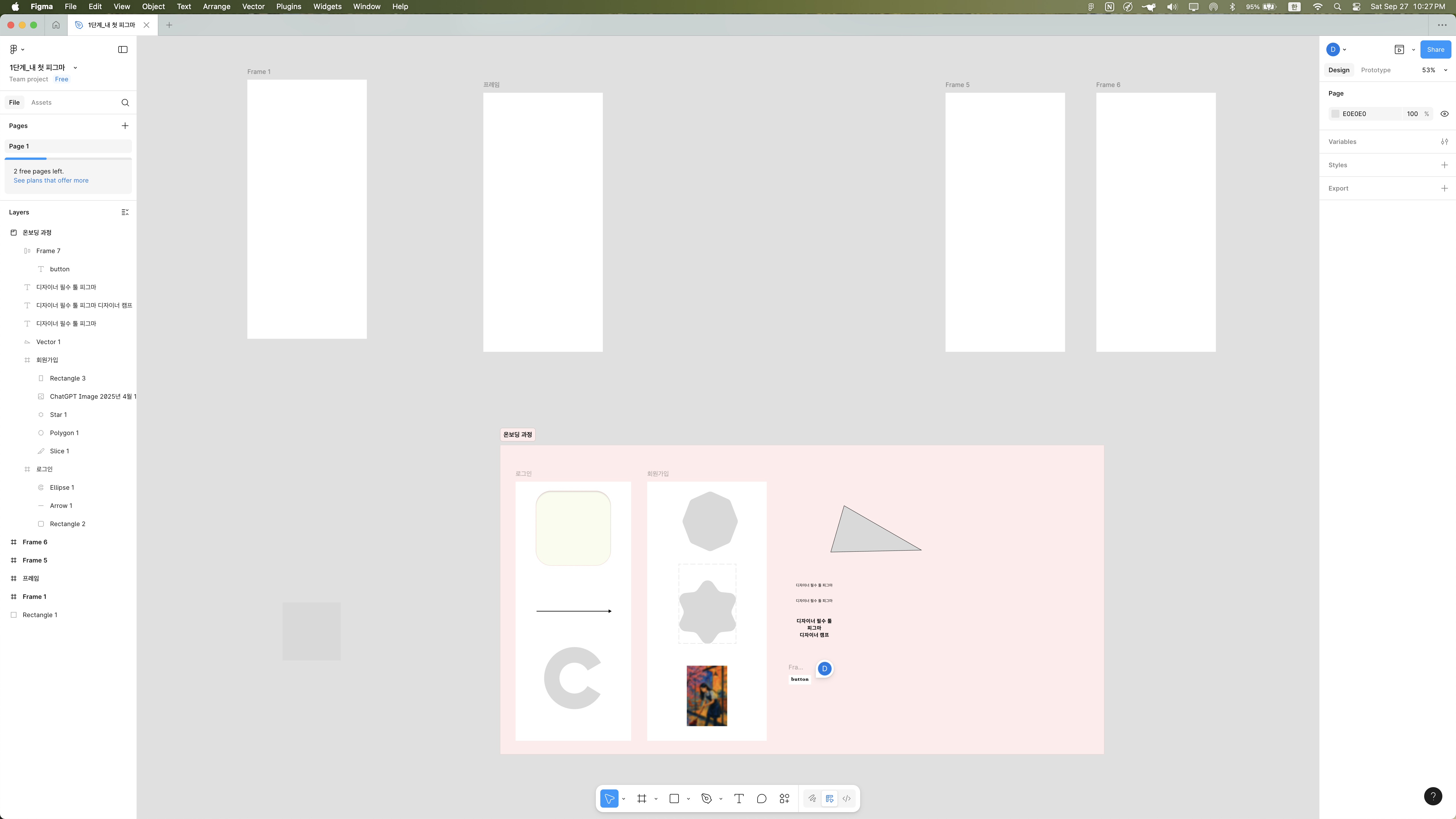Toggle the sidebar minimize UI button
Screen dimensions: 1456x819
coord(123,49)
